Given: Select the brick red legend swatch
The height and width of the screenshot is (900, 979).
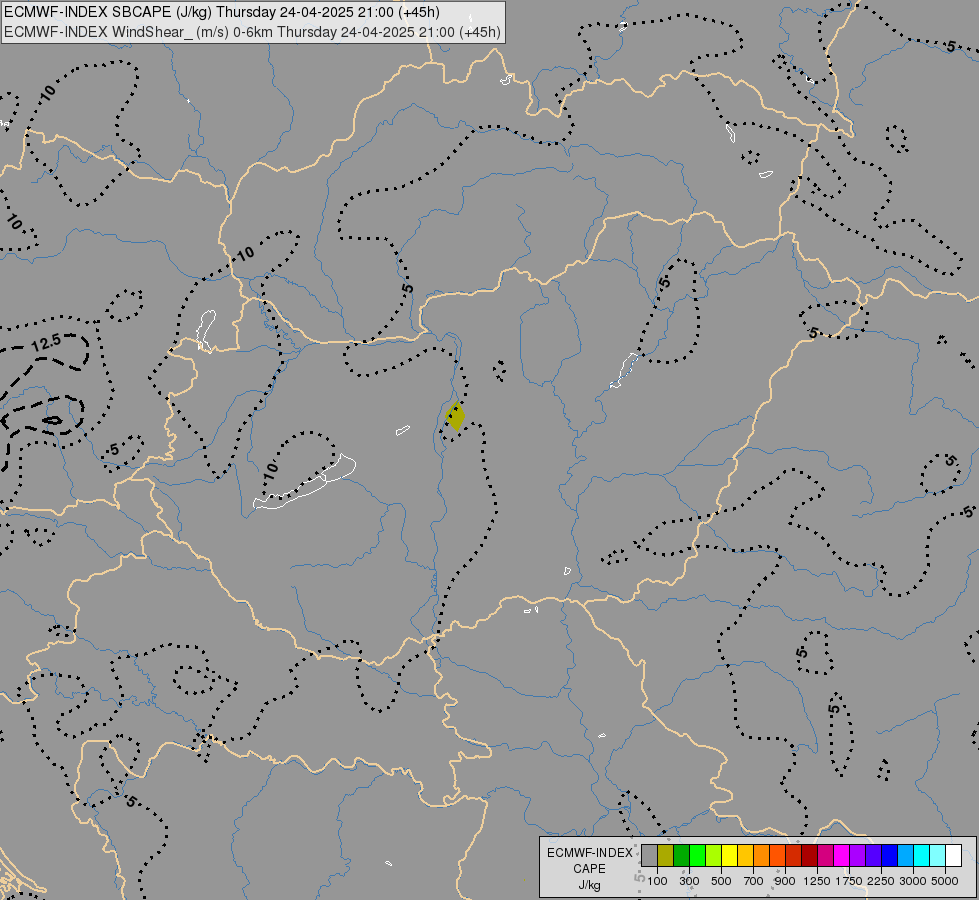Looking at the screenshot, I should coord(794,856).
